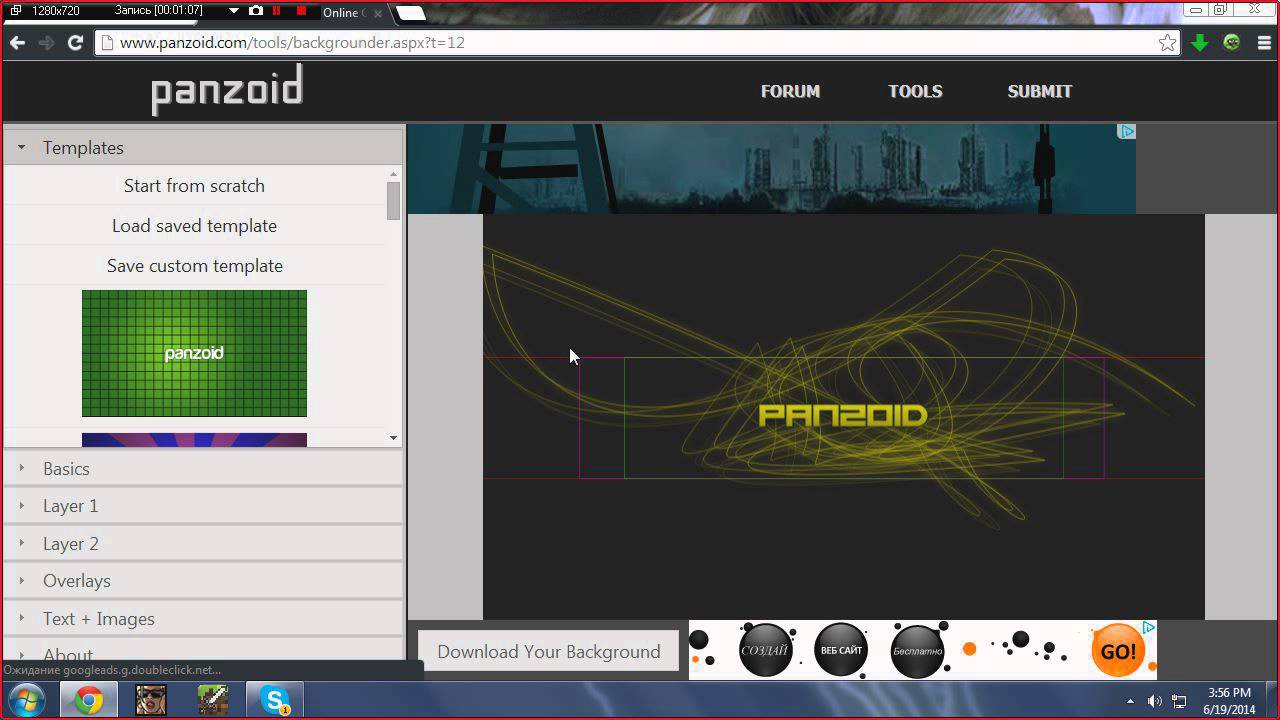
Task: Open the Minecraft taskbar icon
Action: [213, 700]
